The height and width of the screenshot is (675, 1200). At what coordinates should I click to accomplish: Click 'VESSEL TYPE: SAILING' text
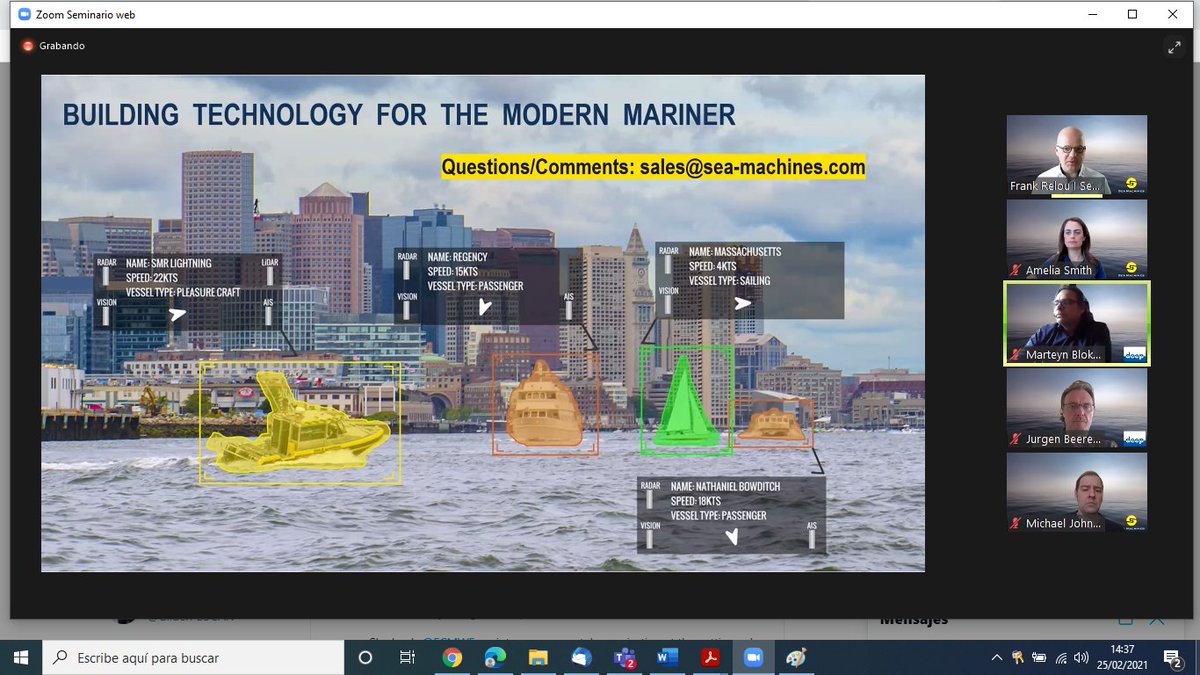click(729, 281)
